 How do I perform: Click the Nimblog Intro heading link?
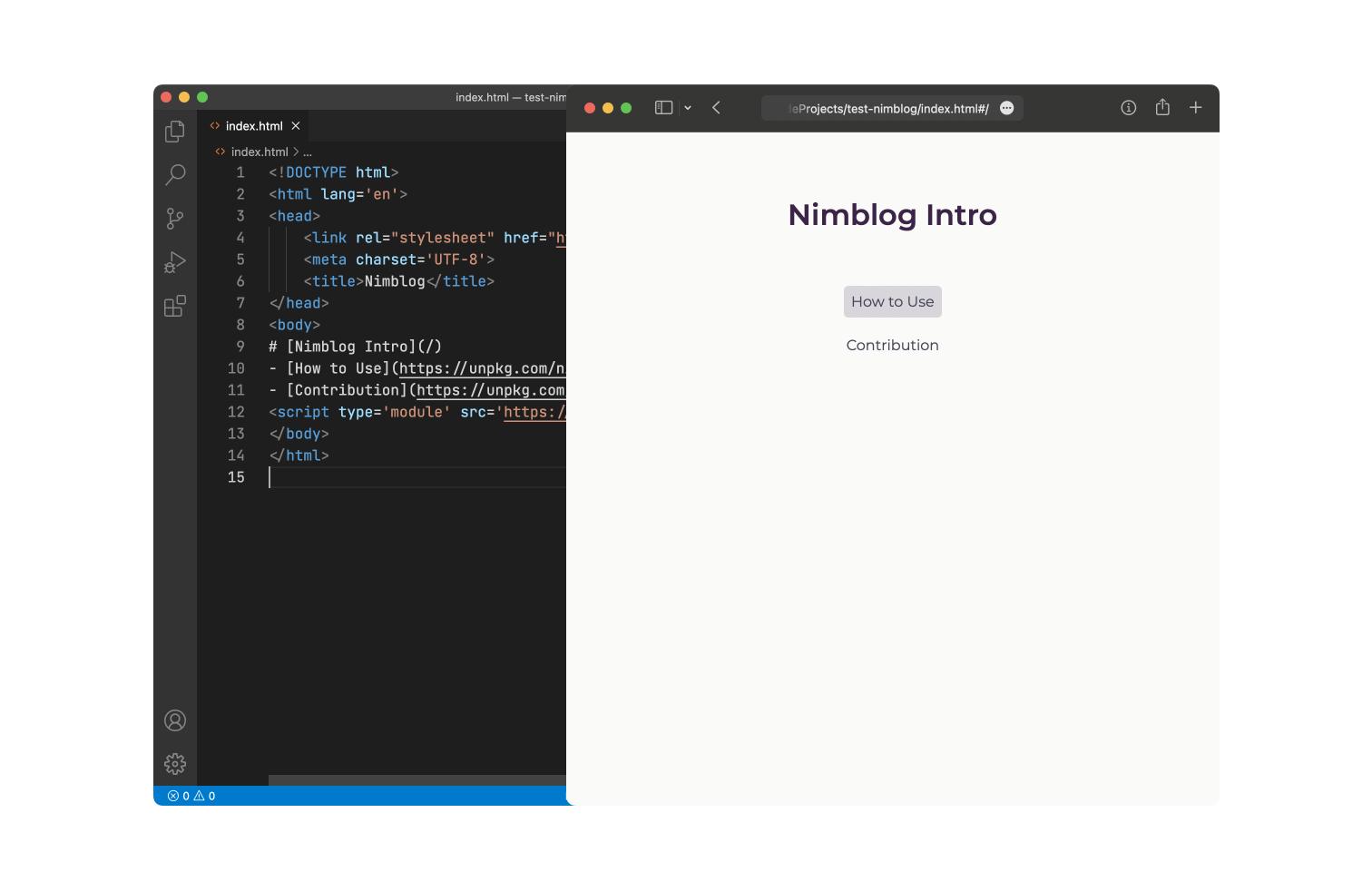893,215
